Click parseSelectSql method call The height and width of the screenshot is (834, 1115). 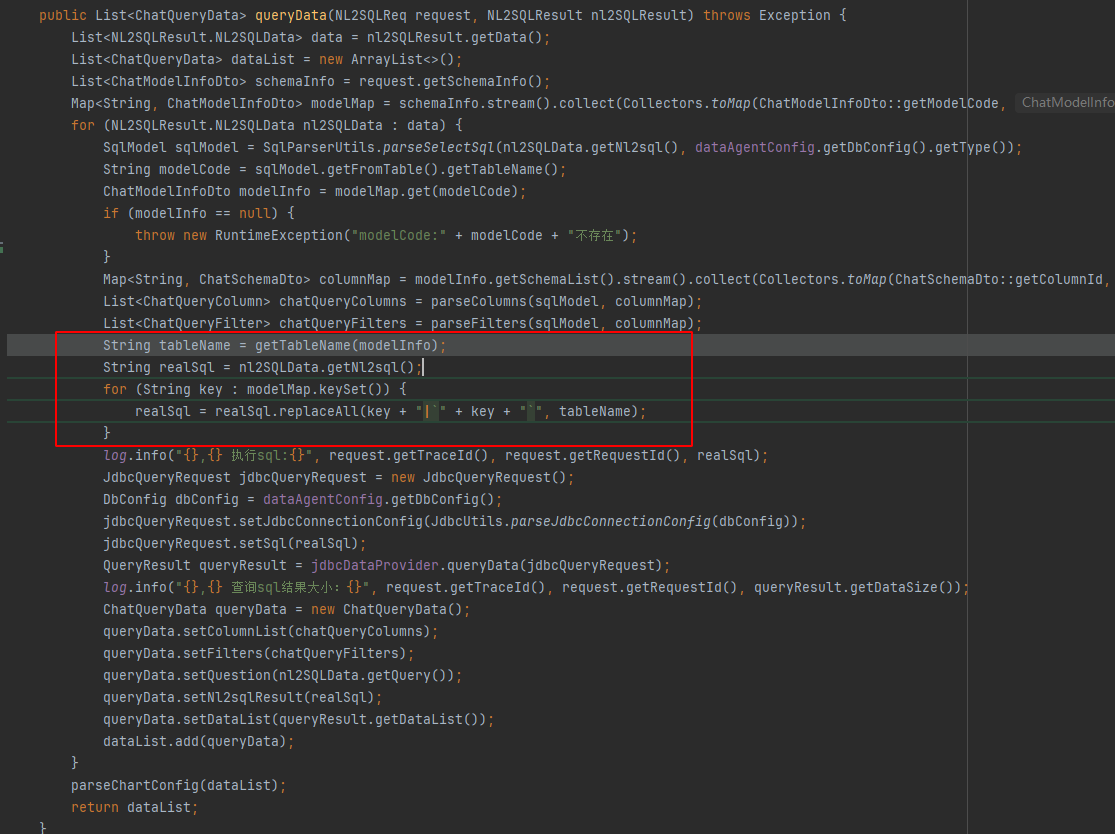[438, 148]
